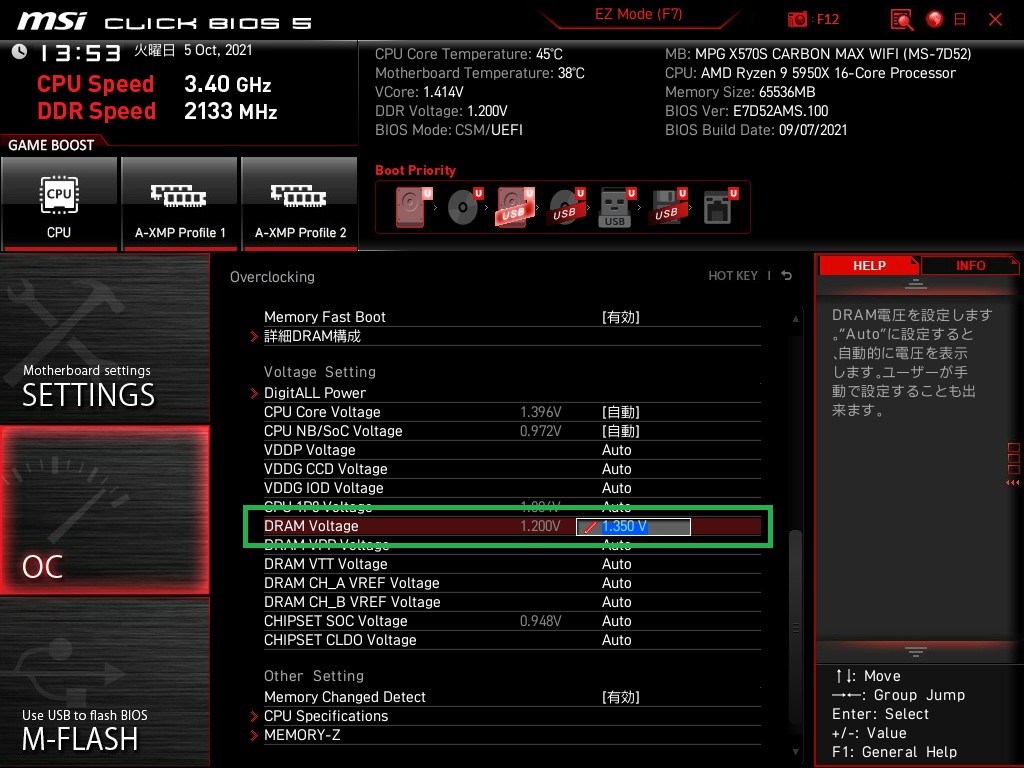Select the CHIPSET CLDO Voltage Auto value
1024x768 pixels.
pos(616,639)
